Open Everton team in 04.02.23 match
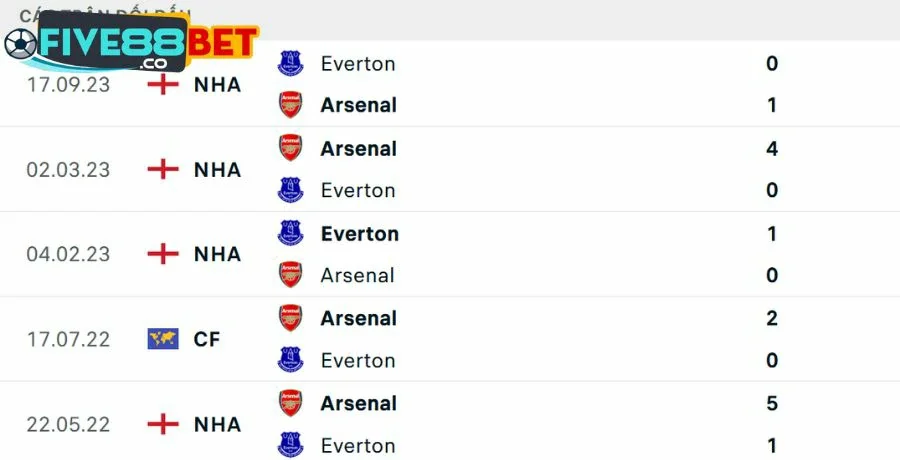Image resolution: width=900 pixels, height=460 pixels. (359, 233)
